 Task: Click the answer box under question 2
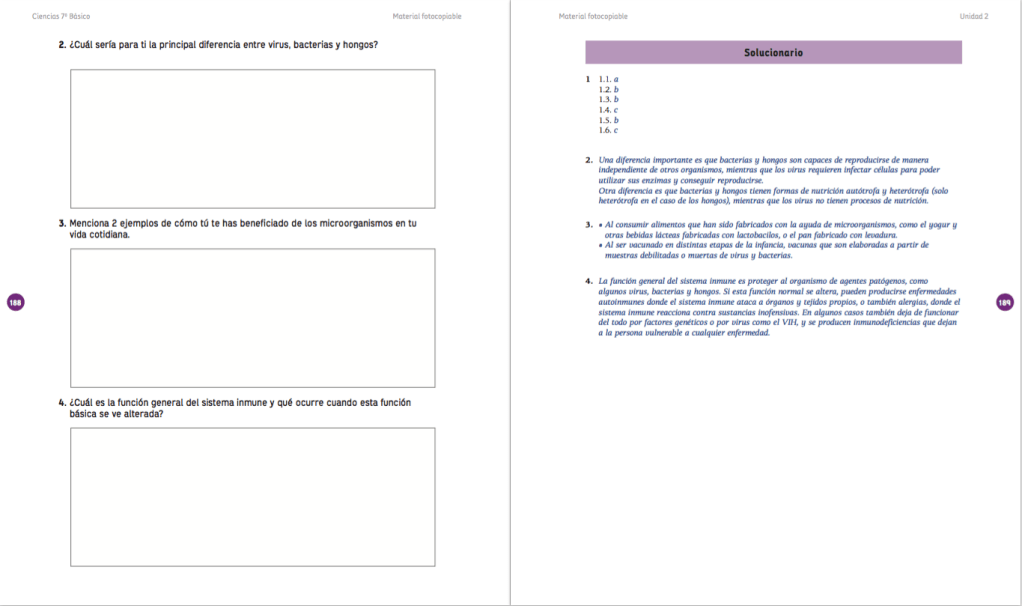[x=252, y=138]
